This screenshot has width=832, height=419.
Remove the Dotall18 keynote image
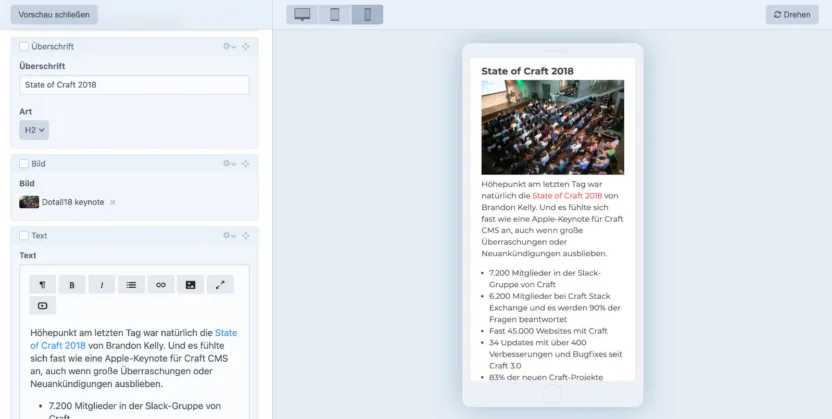pos(112,202)
